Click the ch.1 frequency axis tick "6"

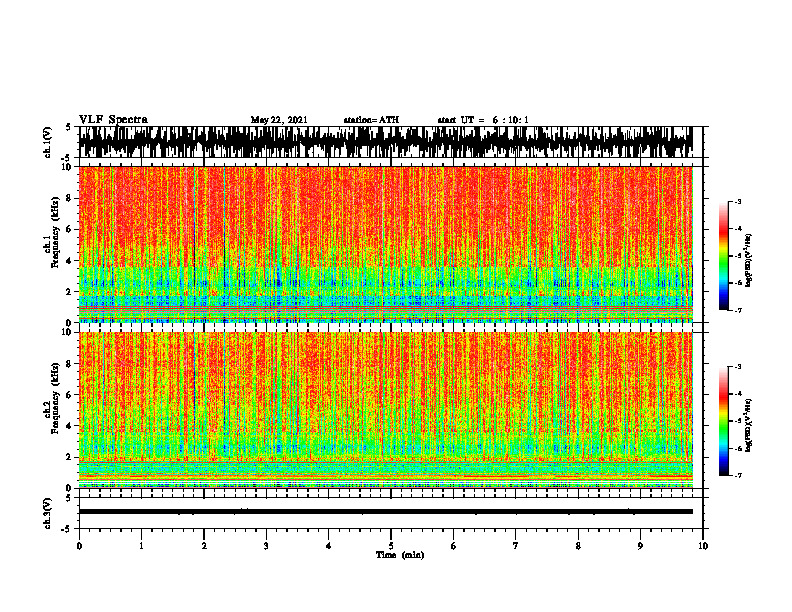pyautogui.click(x=69, y=229)
